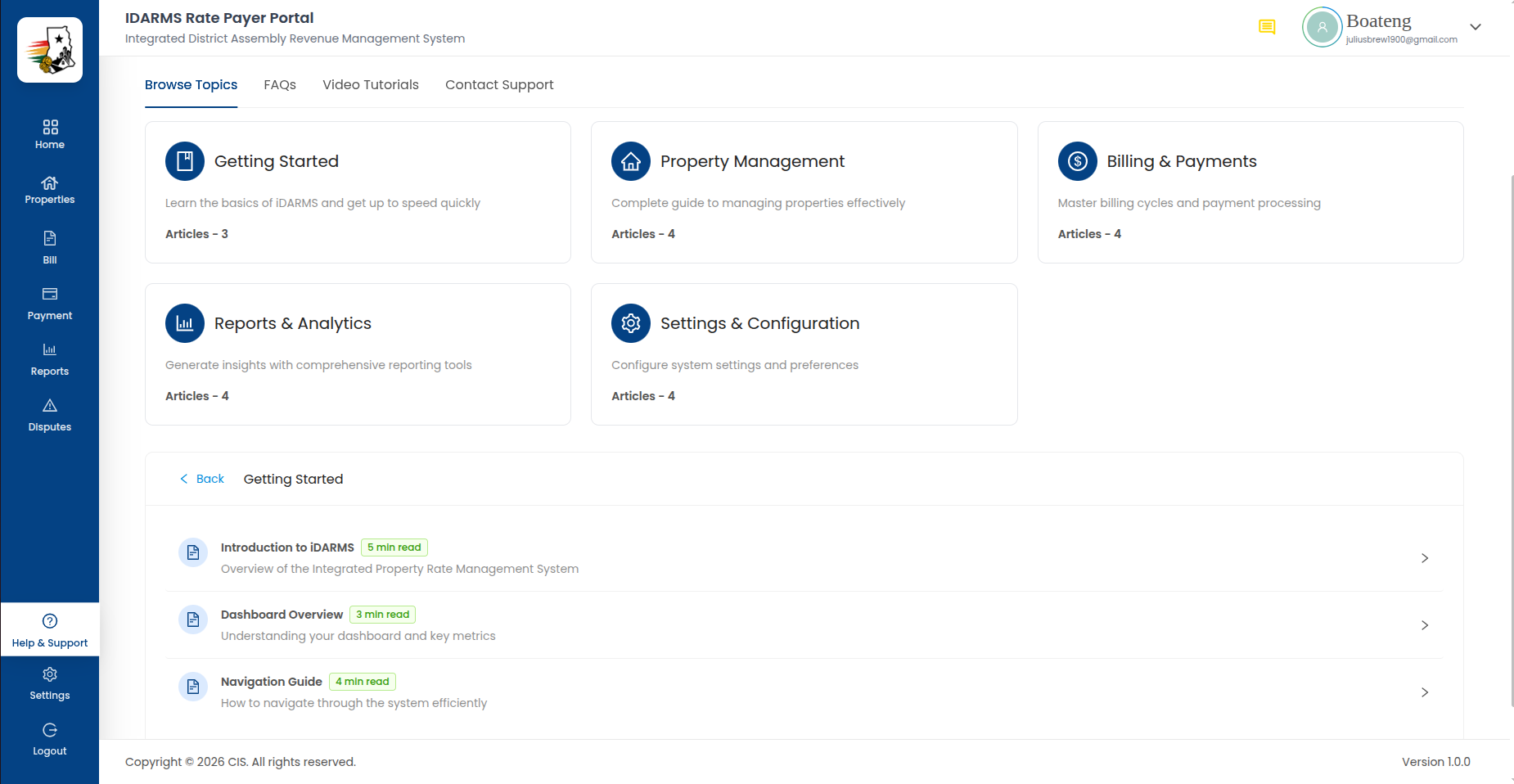The image size is (1514, 784).
Task: Click 'Articles - 3' under Getting Started
Action: pos(196,234)
